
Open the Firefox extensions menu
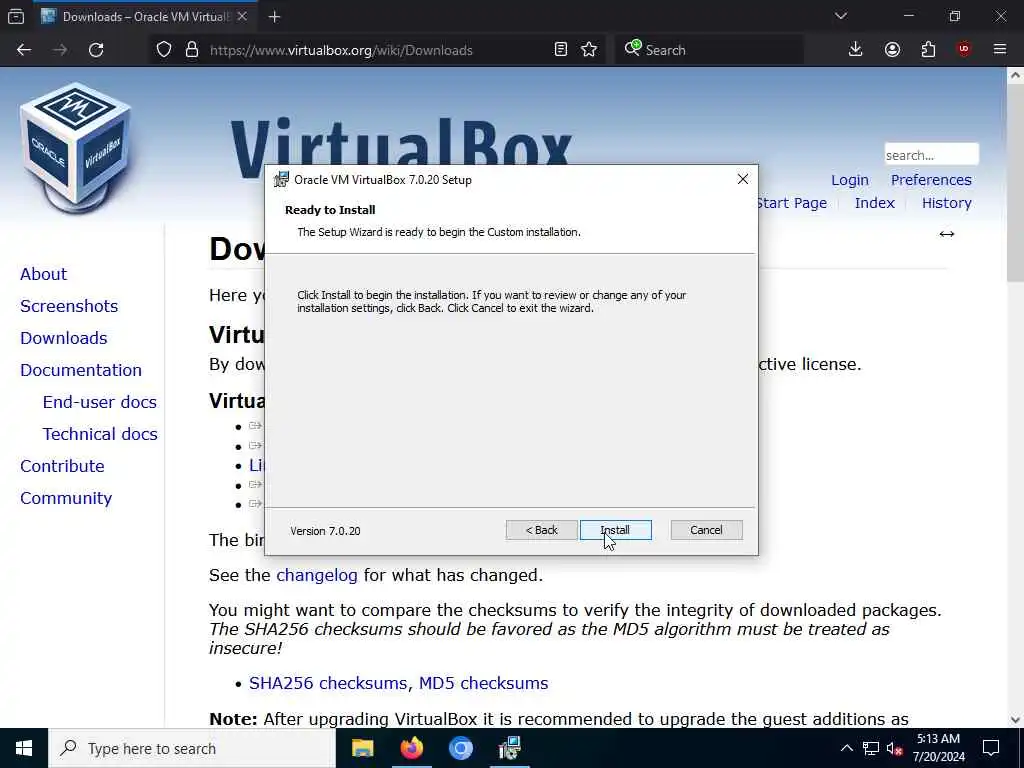point(928,50)
